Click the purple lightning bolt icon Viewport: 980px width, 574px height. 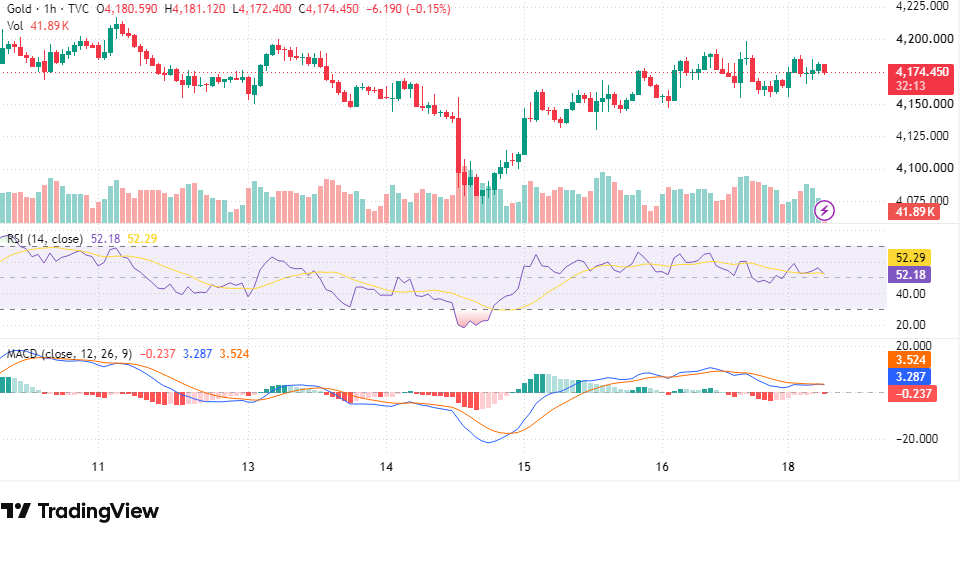click(x=824, y=211)
